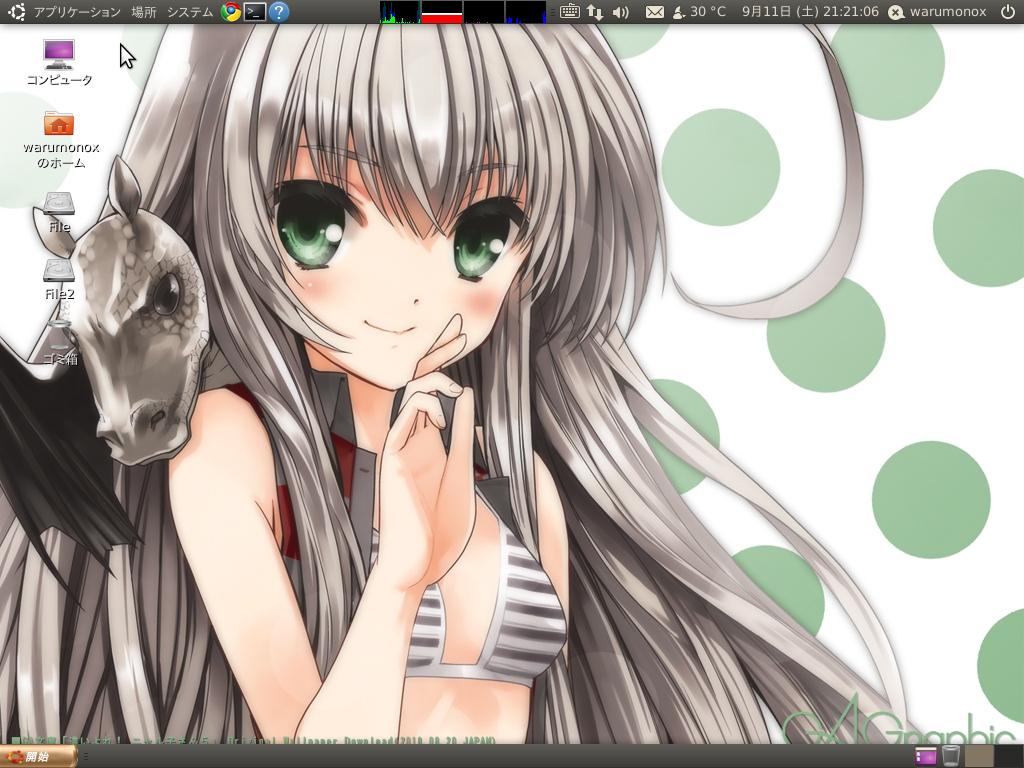
Task: Show the 30 °C weather applet
Action: tap(699, 12)
